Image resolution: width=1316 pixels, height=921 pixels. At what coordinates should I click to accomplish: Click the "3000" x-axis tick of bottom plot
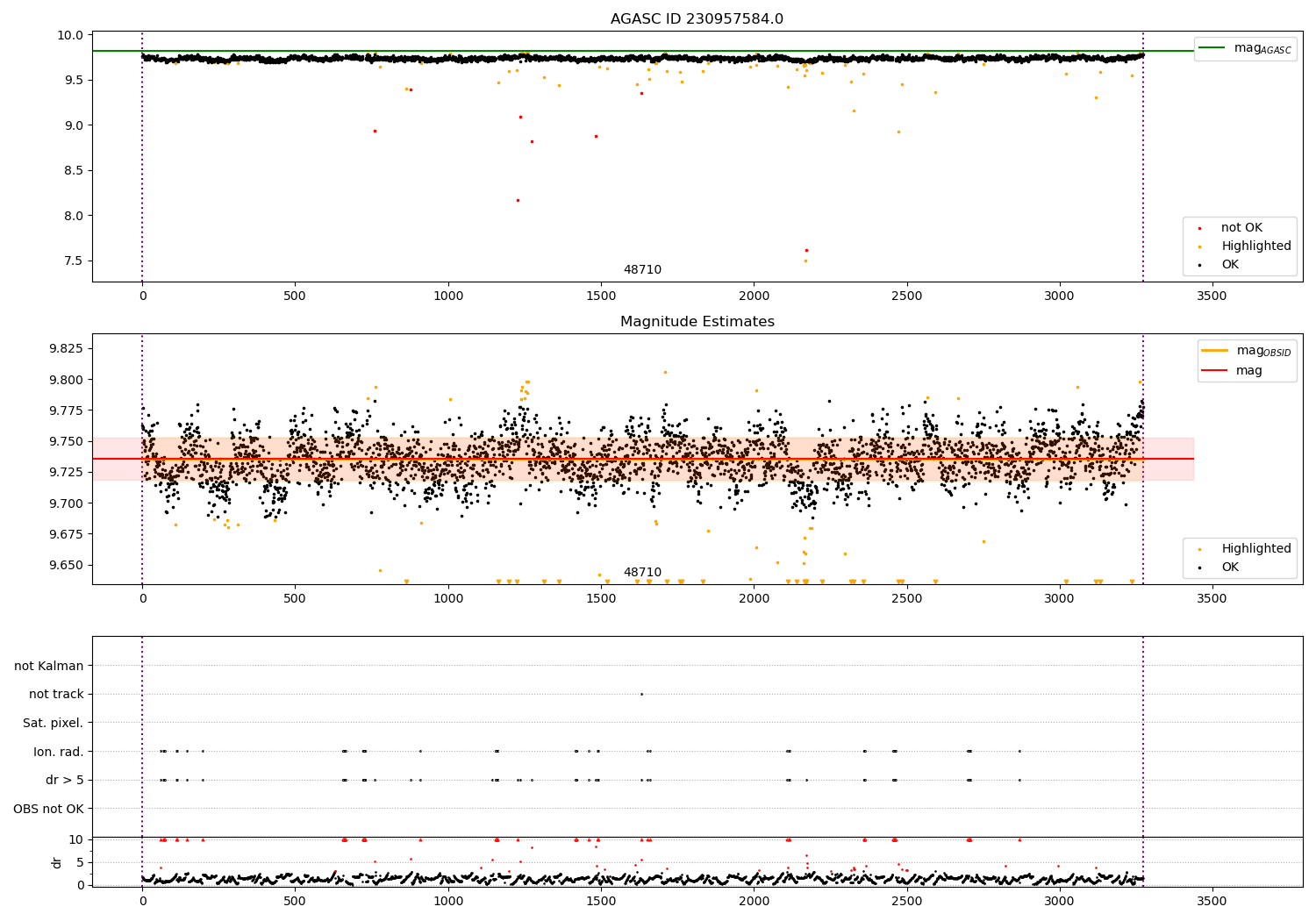[x=1059, y=901]
